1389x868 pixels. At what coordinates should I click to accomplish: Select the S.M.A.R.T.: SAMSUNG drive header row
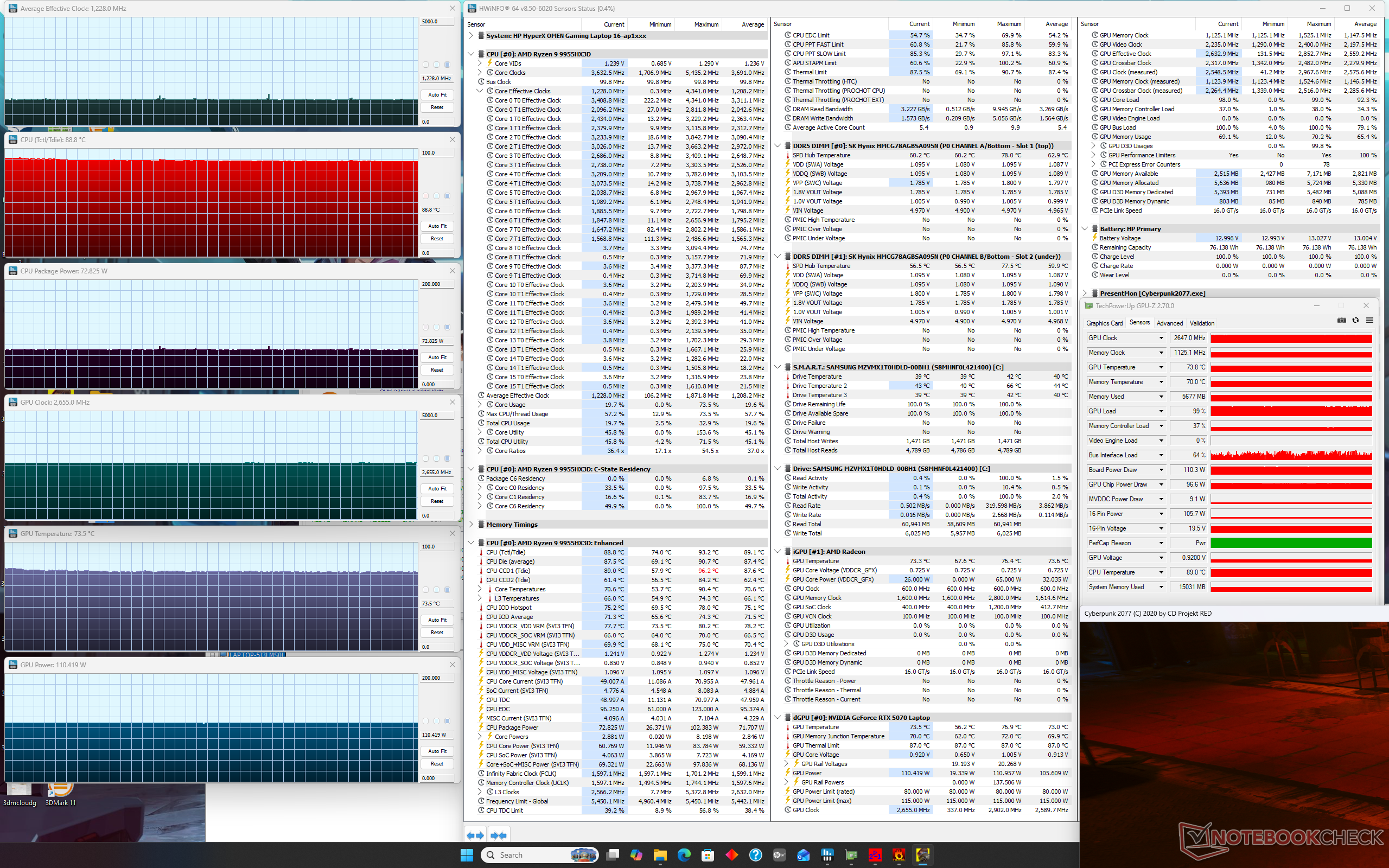[x=923, y=367]
